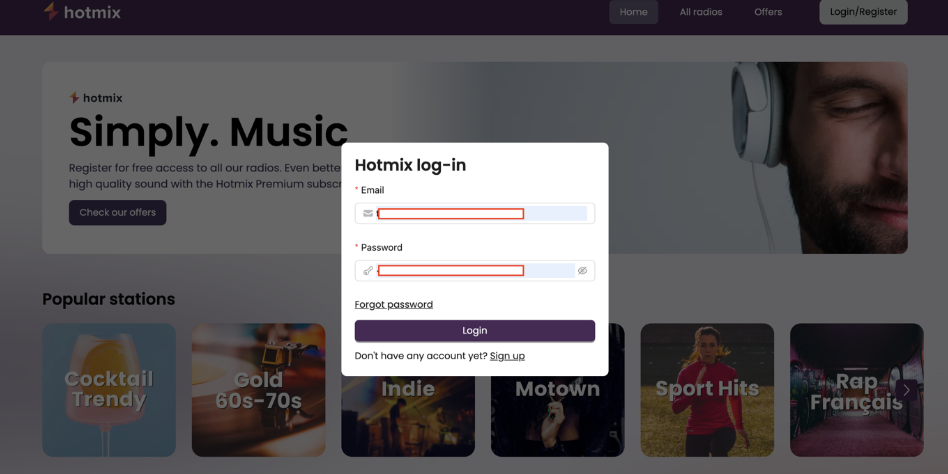Open the Forgot password link
The width and height of the screenshot is (948, 474).
[x=394, y=304]
